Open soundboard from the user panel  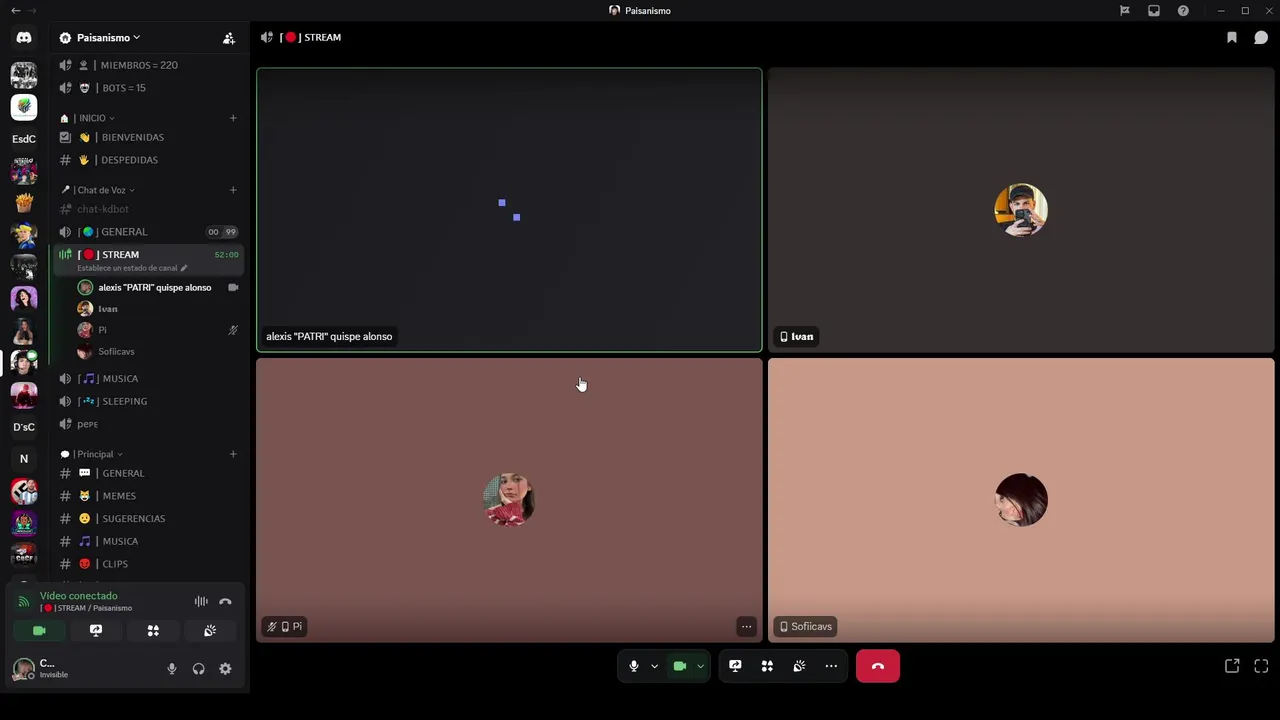210,631
